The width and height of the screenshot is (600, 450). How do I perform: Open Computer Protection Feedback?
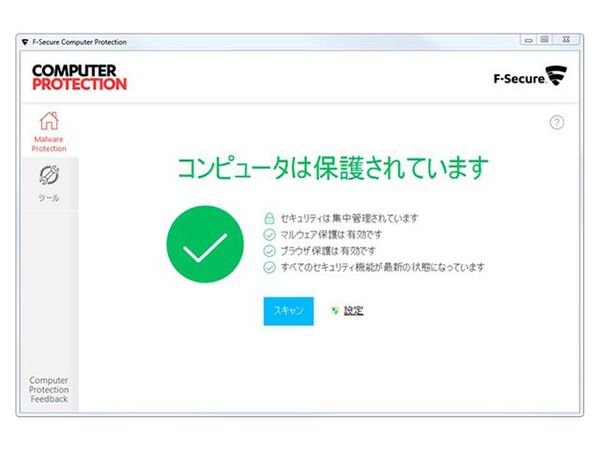click(x=49, y=390)
